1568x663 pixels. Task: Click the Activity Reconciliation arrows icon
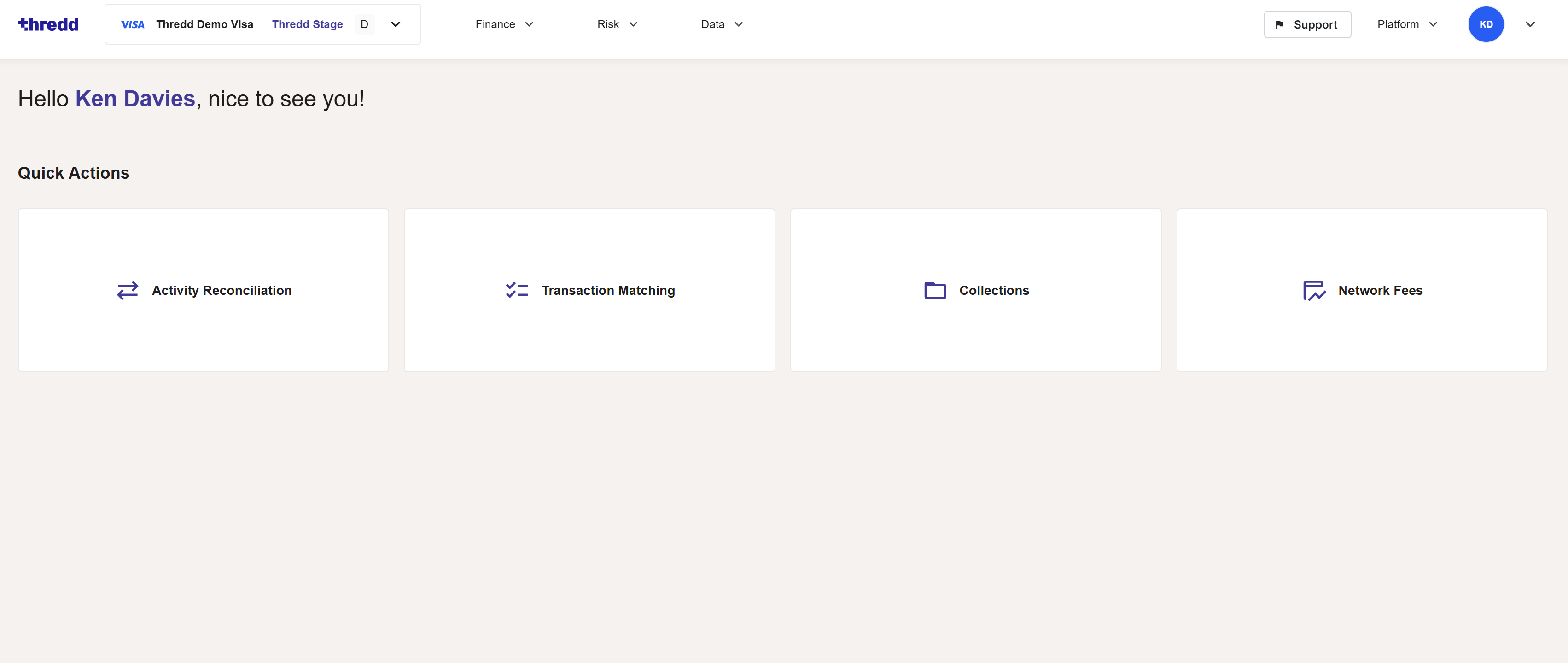click(127, 290)
